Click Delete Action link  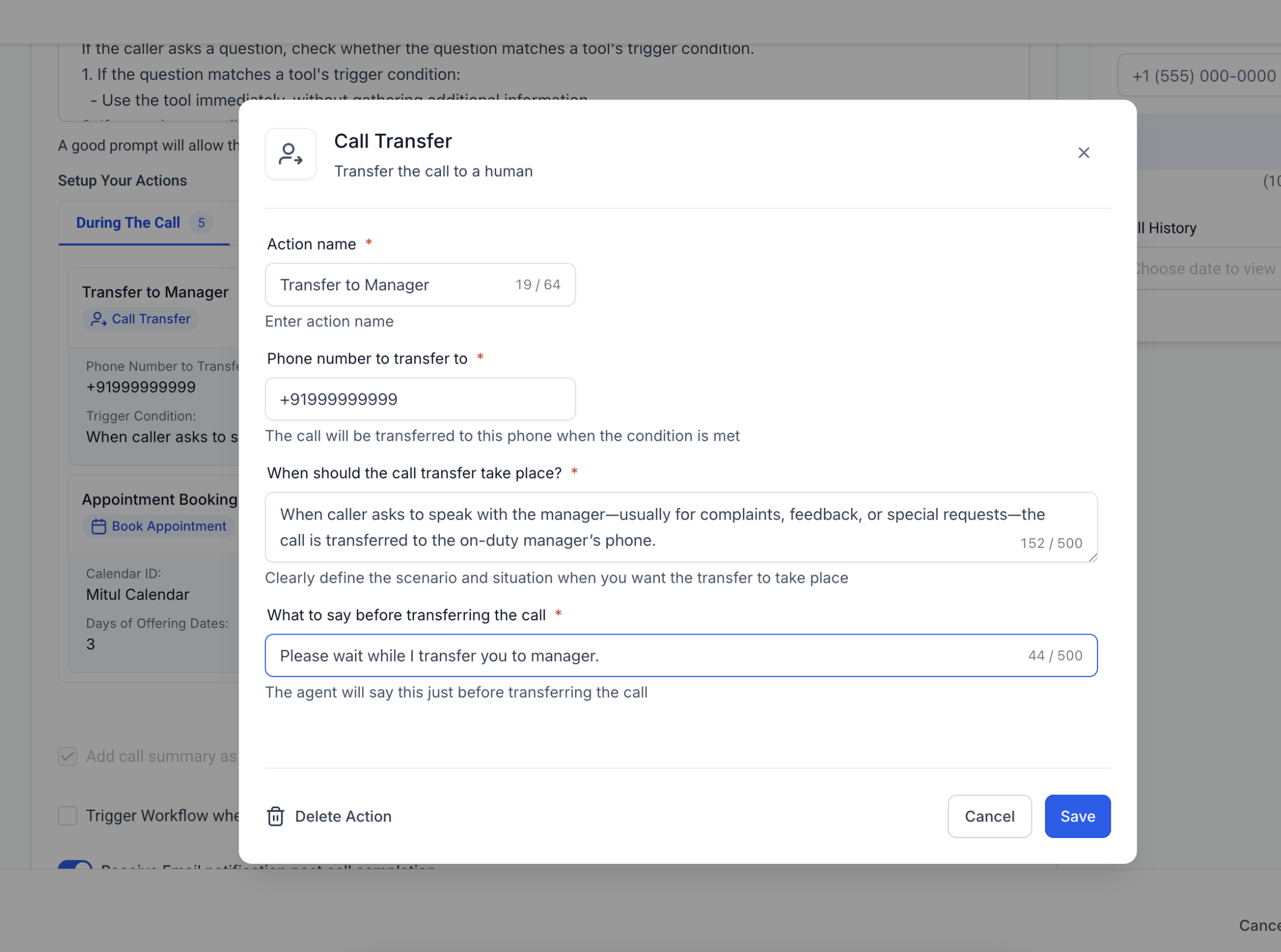click(343, 816)
